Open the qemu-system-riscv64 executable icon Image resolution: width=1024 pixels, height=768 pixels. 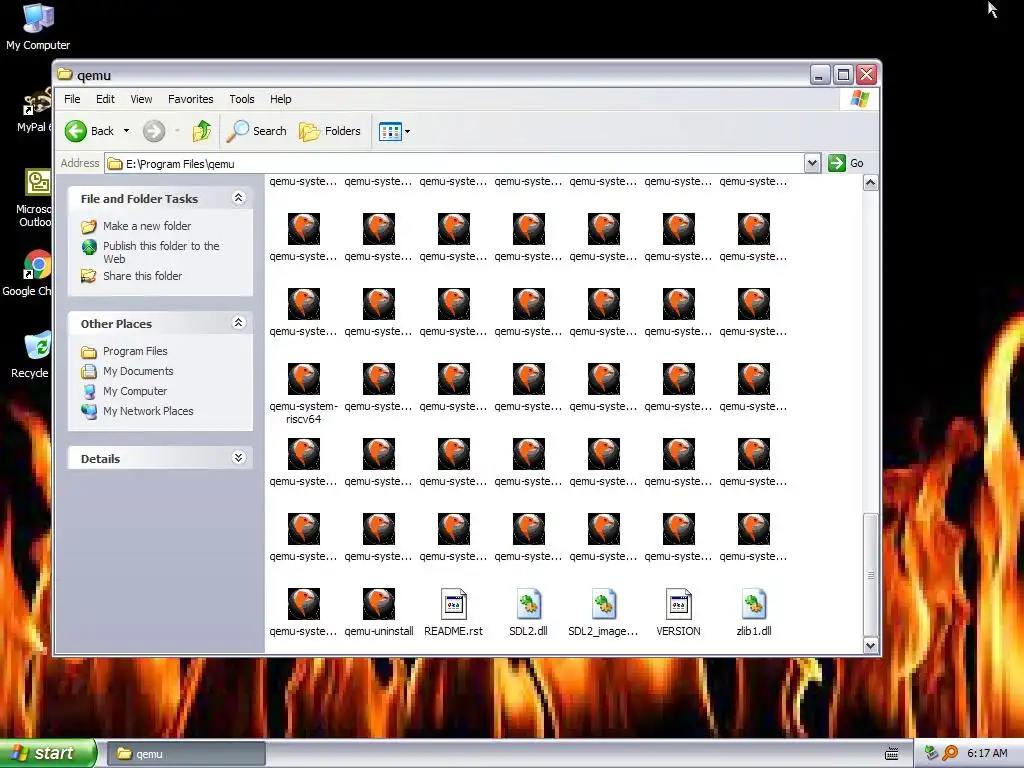304,379
